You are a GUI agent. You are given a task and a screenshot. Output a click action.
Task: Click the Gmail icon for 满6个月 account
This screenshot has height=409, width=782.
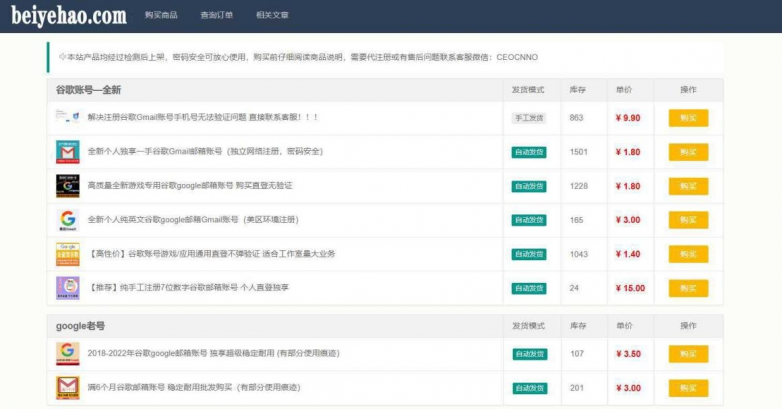(x=67, y=387)
